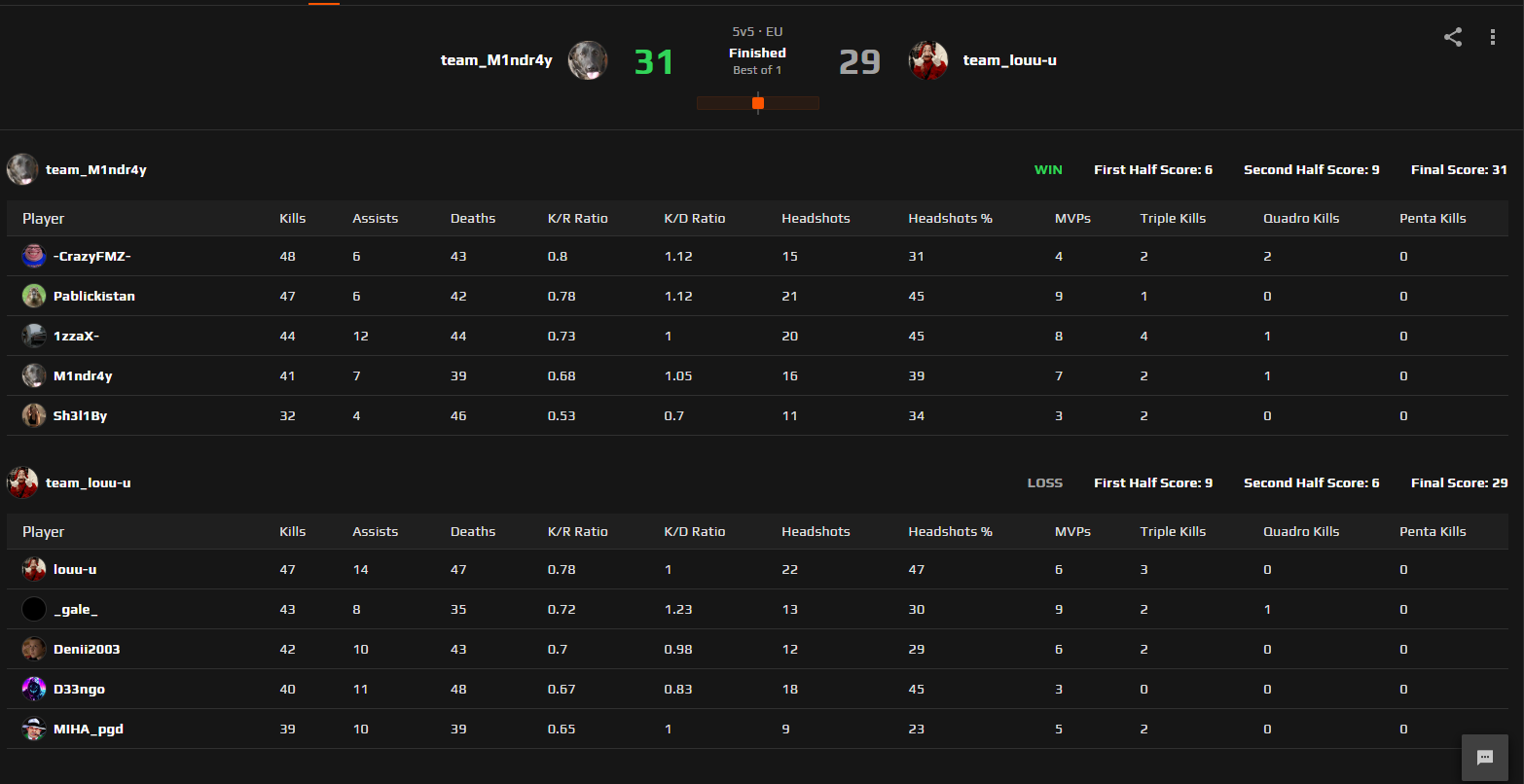Click Pablickistan player avatar
Image resolution: width=1524 pixels, height=784 pixels.
tap(34, 296)
